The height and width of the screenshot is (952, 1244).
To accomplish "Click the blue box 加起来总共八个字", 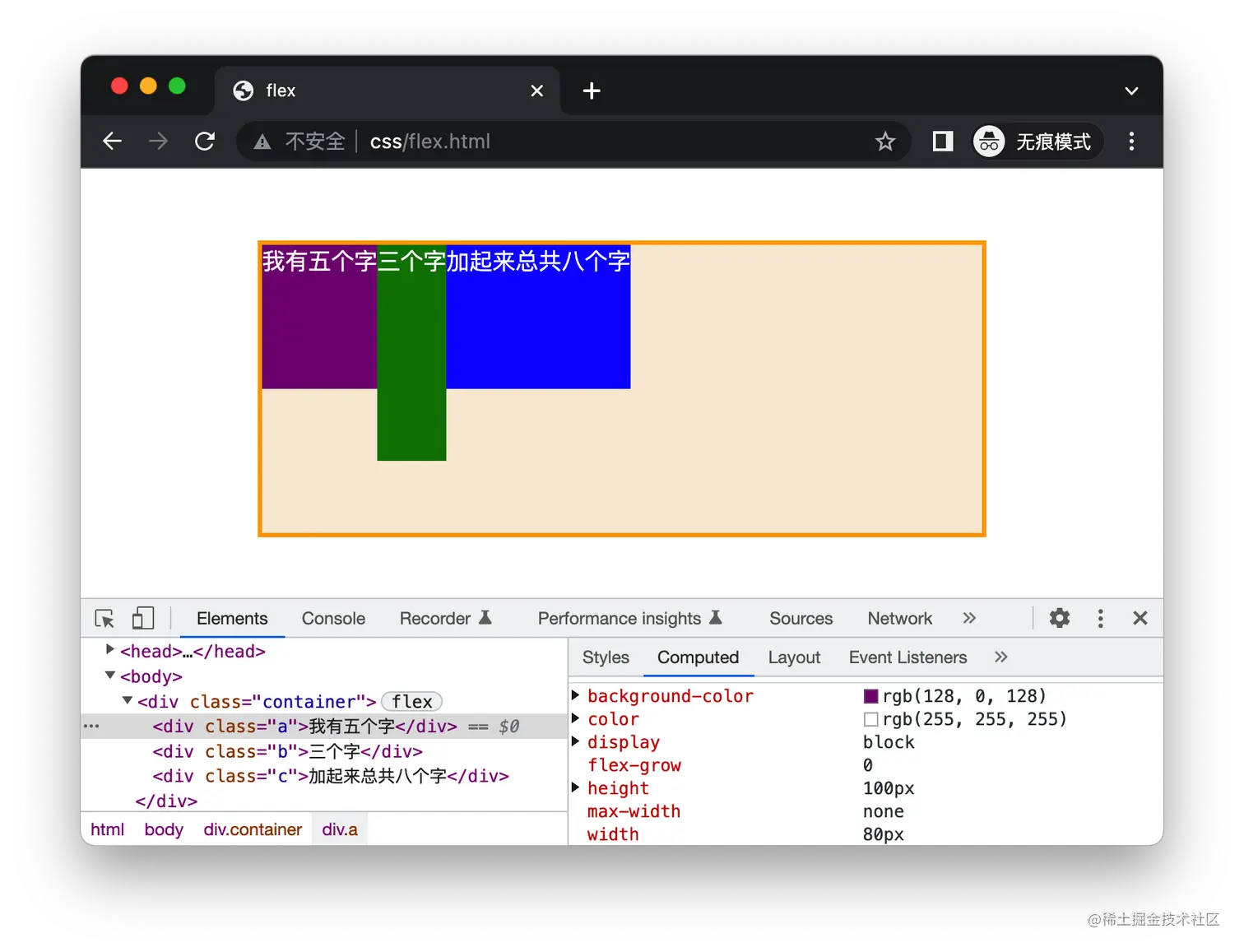I will click(538, 317).
